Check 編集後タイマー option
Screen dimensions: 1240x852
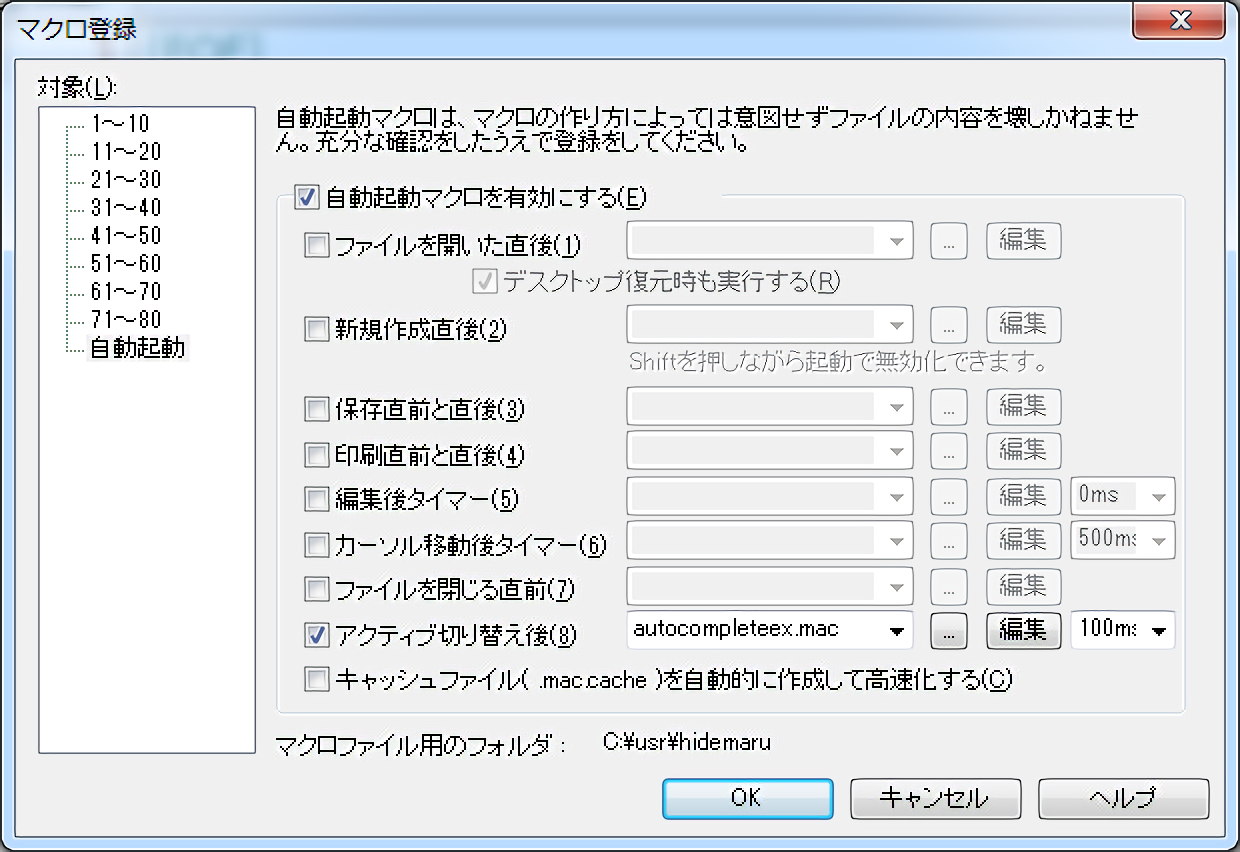click(316, 498)
